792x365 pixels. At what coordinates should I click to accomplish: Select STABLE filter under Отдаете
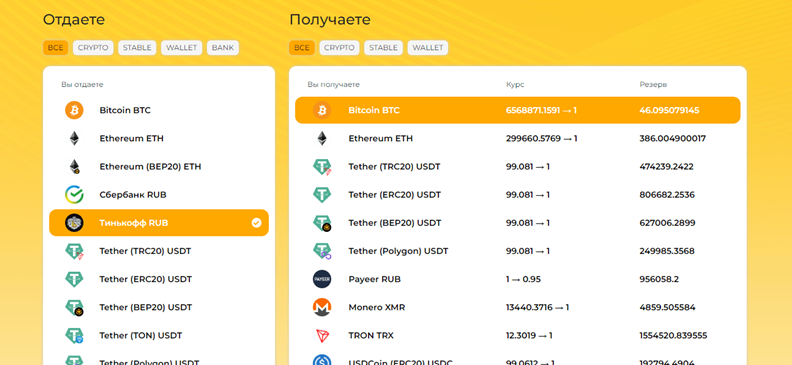pyautogui.click(x=137, y=48)
